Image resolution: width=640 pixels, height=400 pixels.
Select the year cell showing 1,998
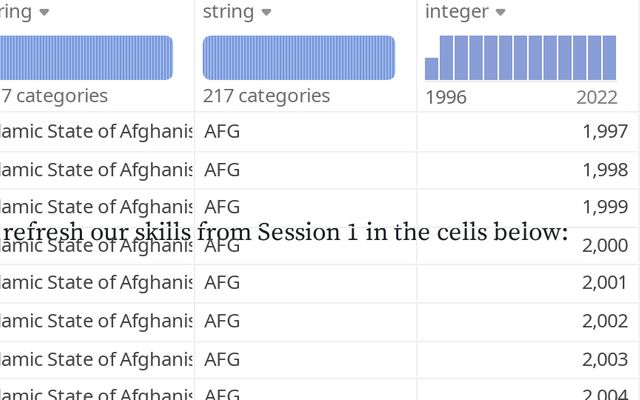pos(528,170)
